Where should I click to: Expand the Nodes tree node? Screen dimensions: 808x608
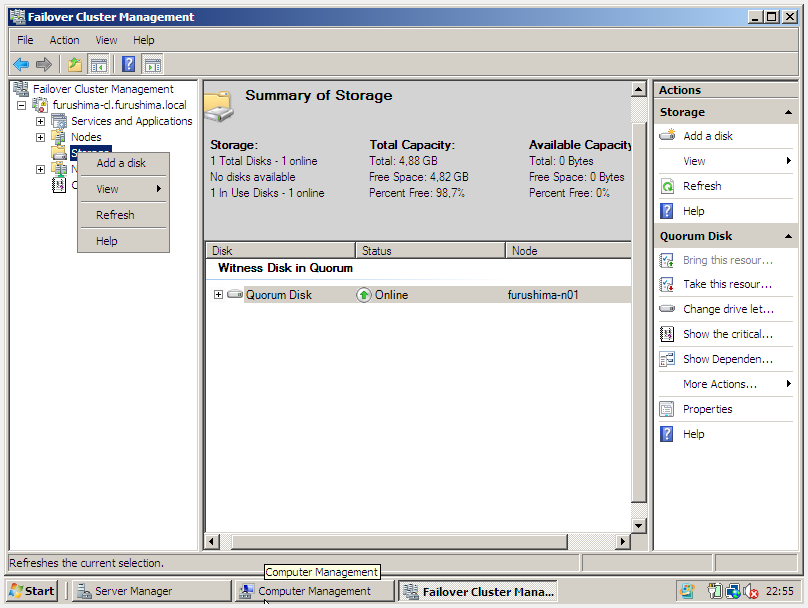pos(40,138)
